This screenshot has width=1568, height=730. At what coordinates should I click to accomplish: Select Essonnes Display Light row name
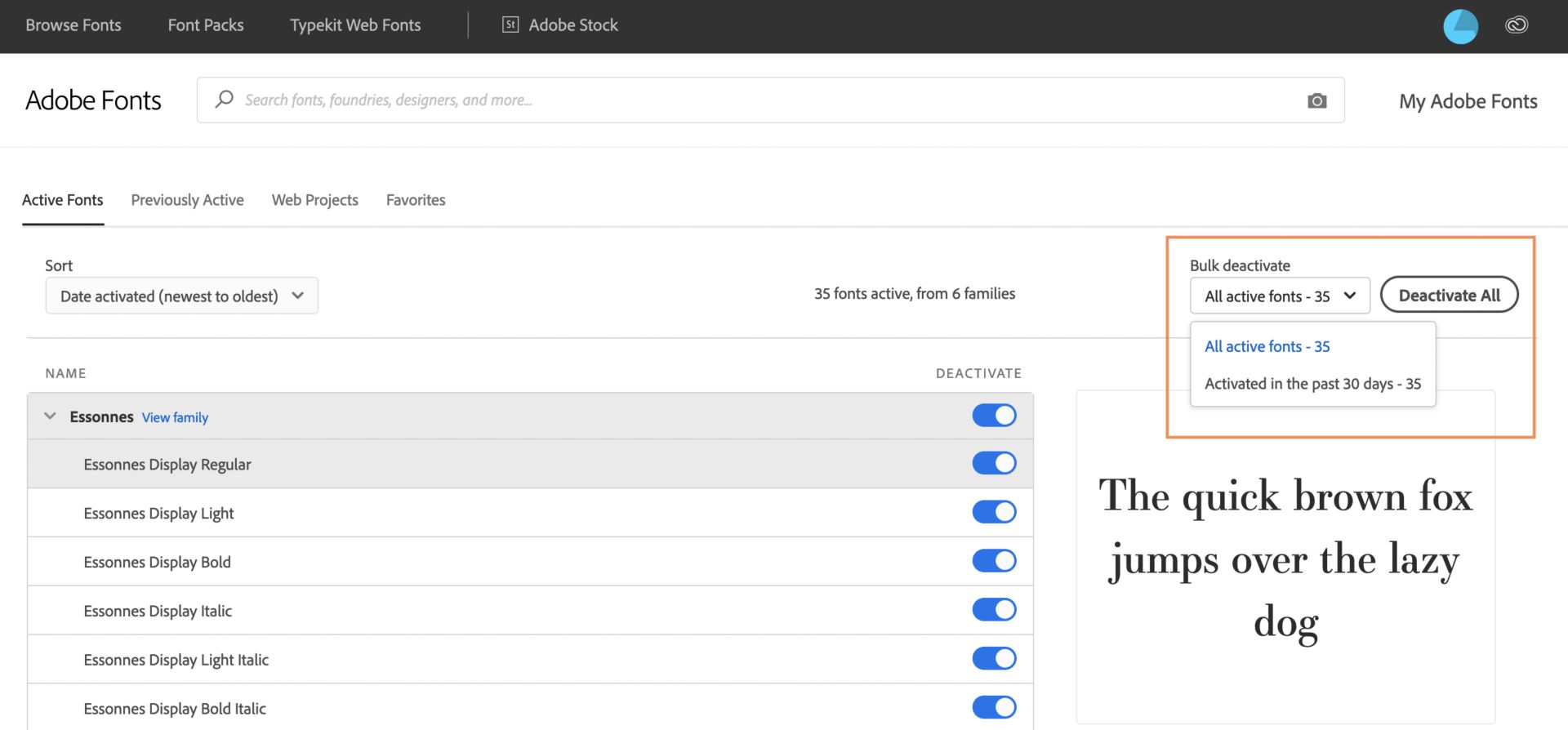(x=158, y=514)
